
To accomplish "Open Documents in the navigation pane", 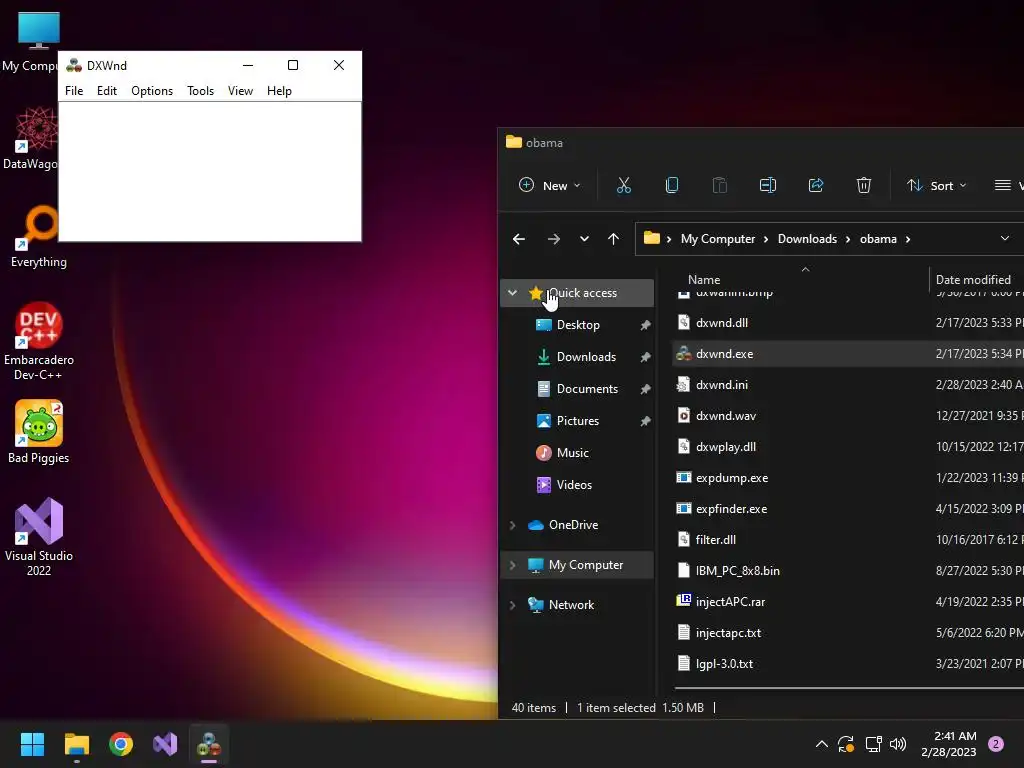I will coord(586,389).
